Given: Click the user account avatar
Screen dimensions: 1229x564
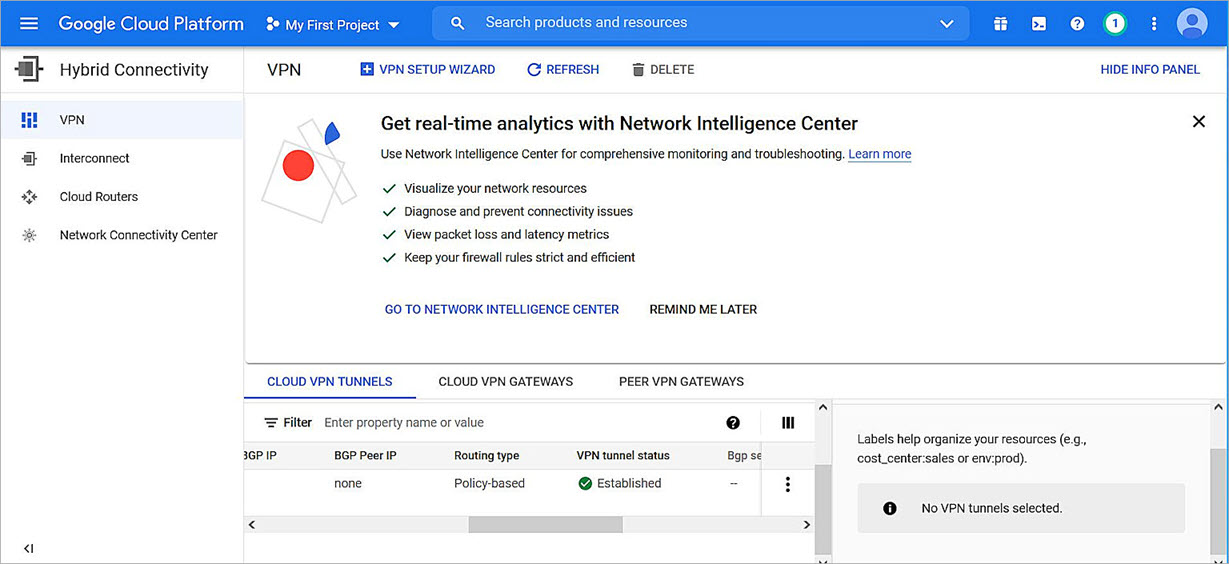Looking at the screenshot, I should coord(1192,23).
